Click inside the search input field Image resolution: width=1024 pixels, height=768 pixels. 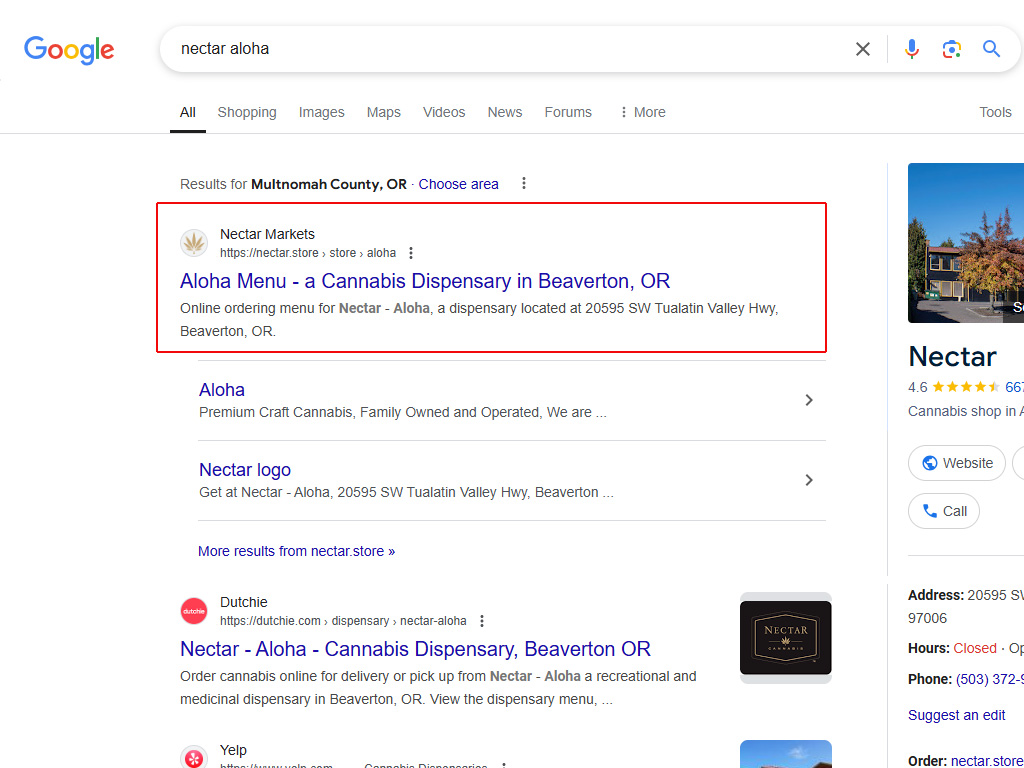(x=500, y=49)
